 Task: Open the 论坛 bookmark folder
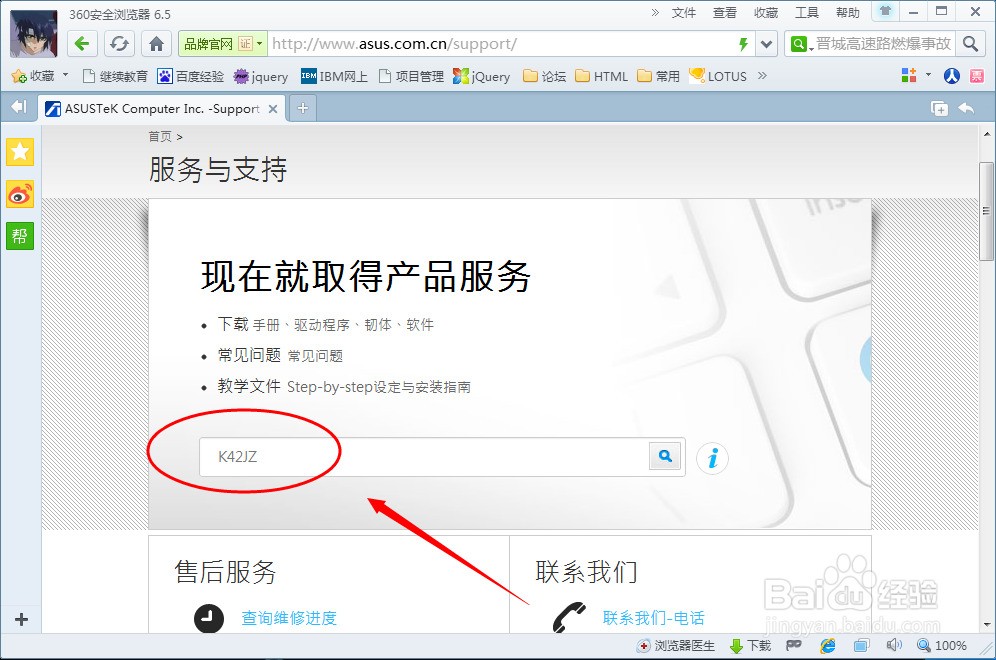tap(544, 76)
